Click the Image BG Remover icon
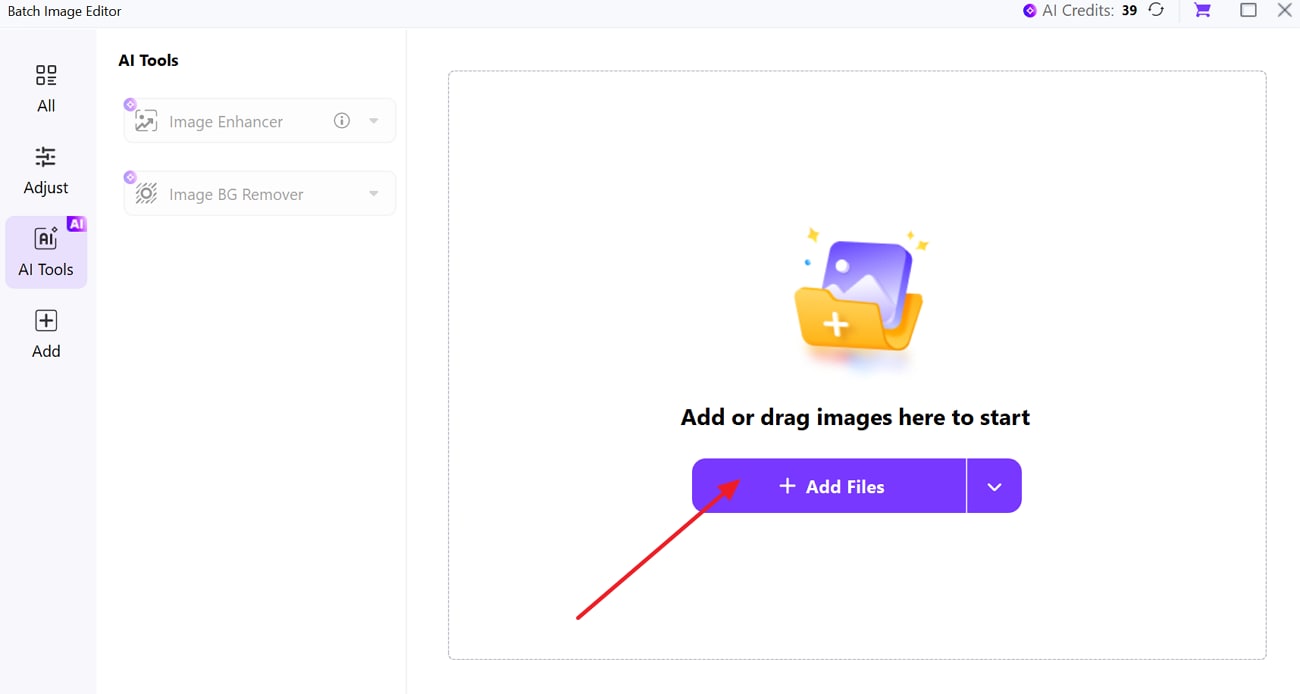The image size is (1300, 694). tap(146, 194)
